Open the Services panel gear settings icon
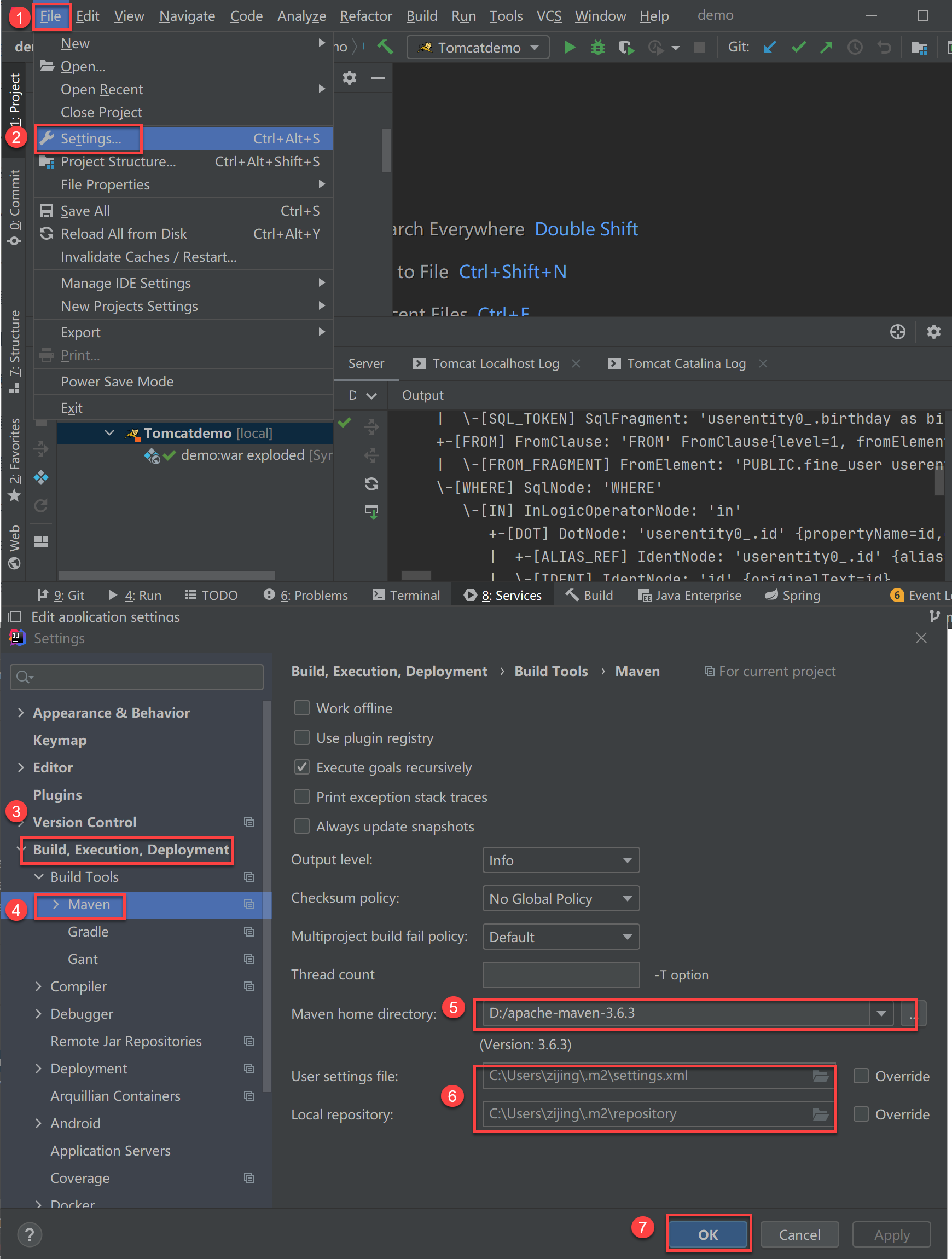Screen dimensions: 952x1259 click(933, 331)
